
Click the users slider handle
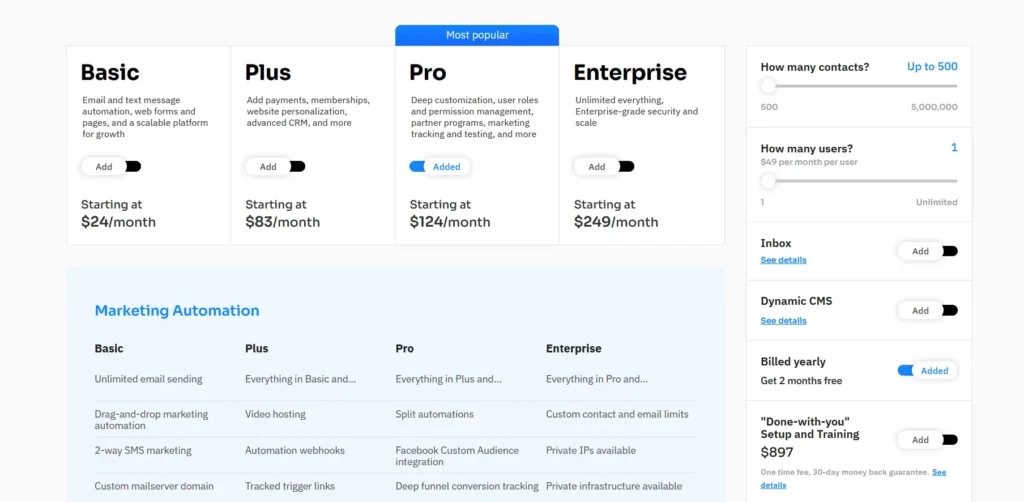point(769,181)
